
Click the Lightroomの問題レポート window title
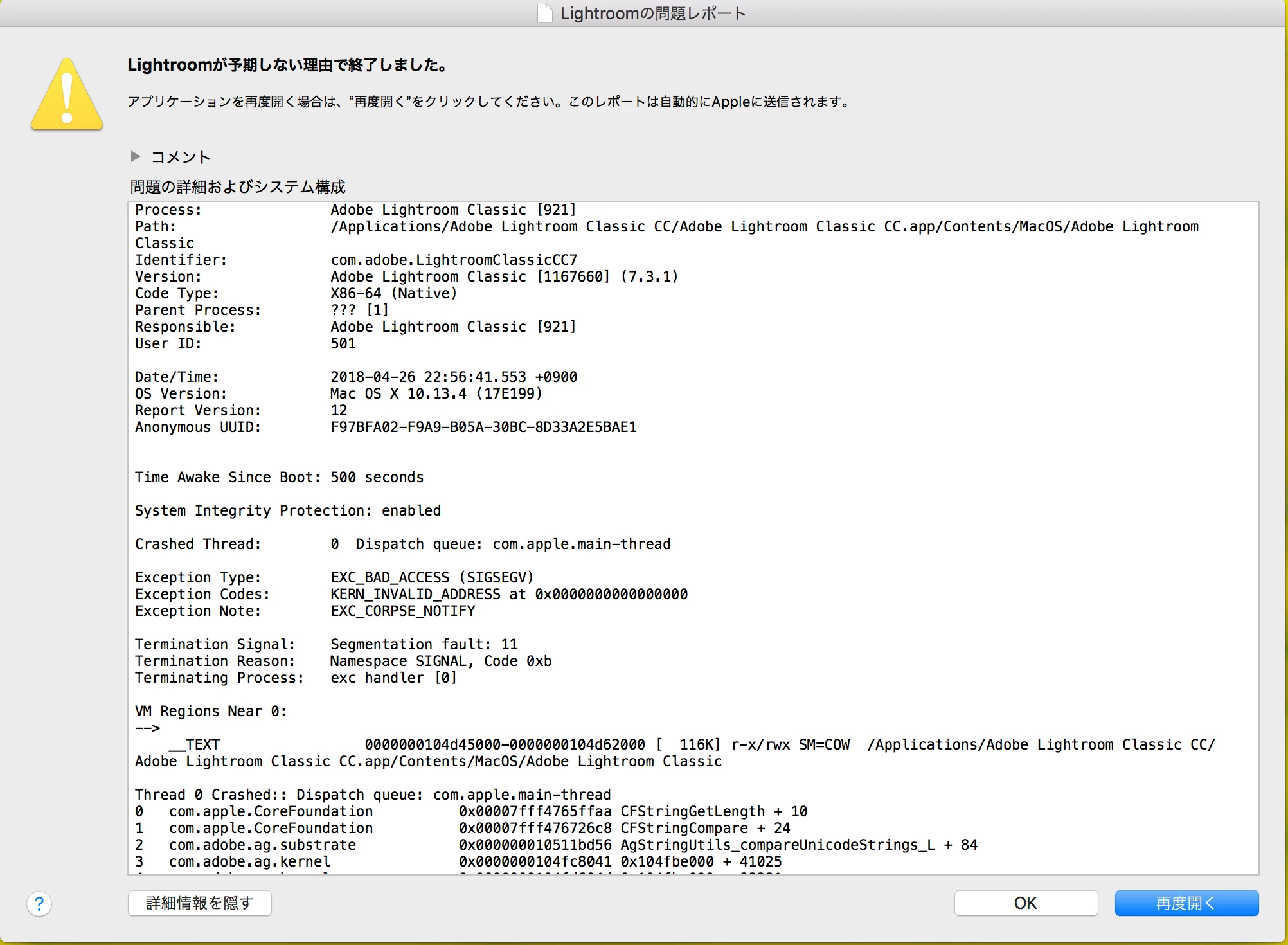[x=652, y=14]
